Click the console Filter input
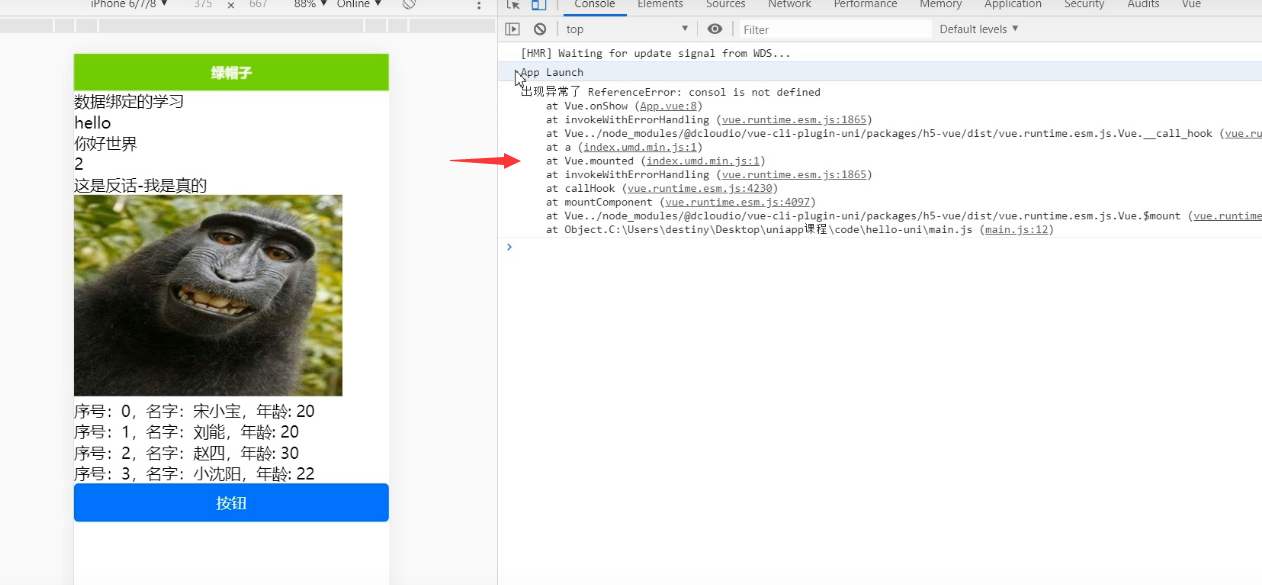 click(x=835, y=30)
